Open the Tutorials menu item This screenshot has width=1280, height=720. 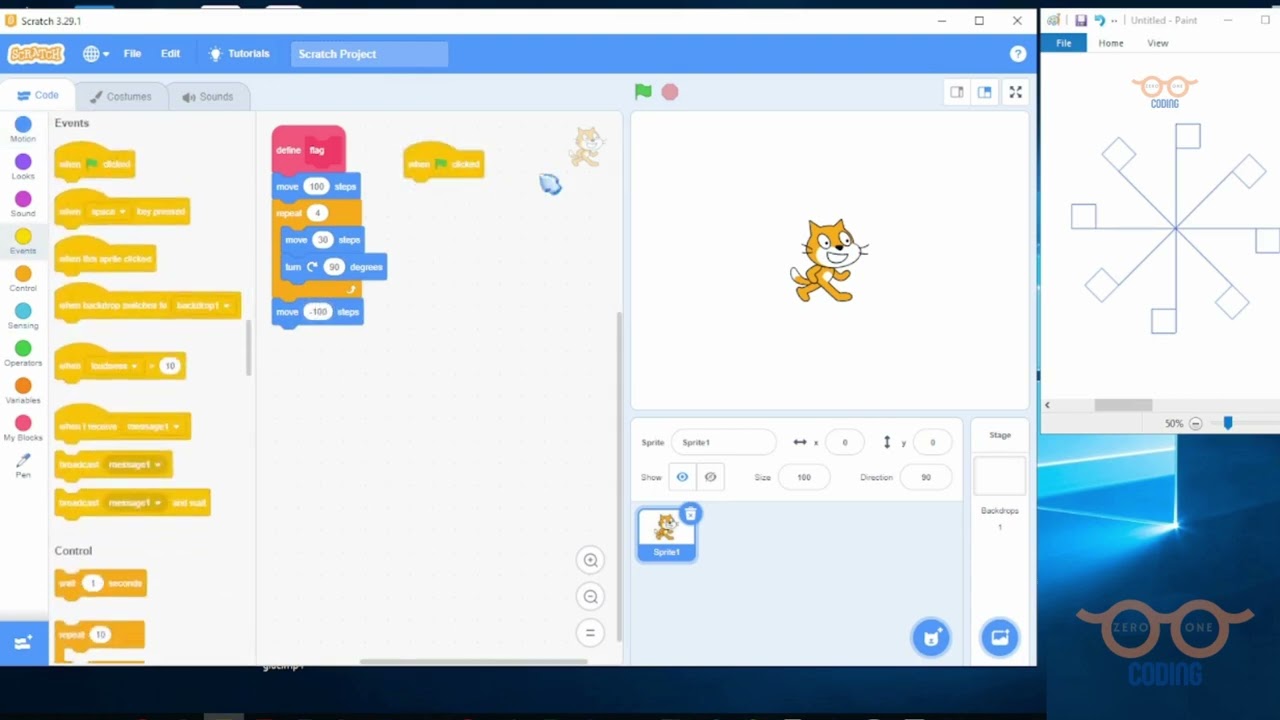click(239, 54)
